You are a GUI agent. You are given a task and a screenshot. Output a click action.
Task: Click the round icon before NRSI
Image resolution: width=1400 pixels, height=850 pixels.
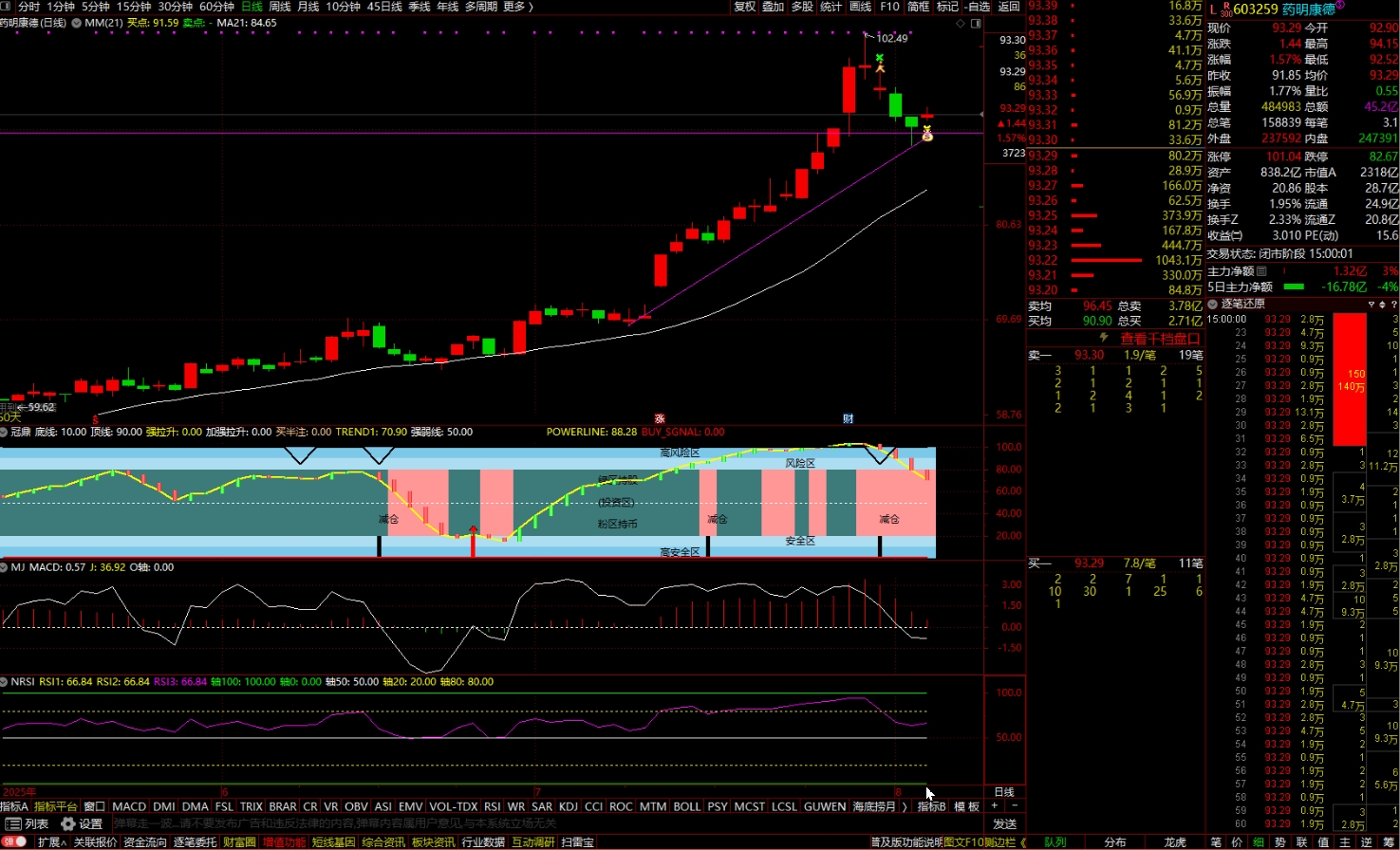4,681
